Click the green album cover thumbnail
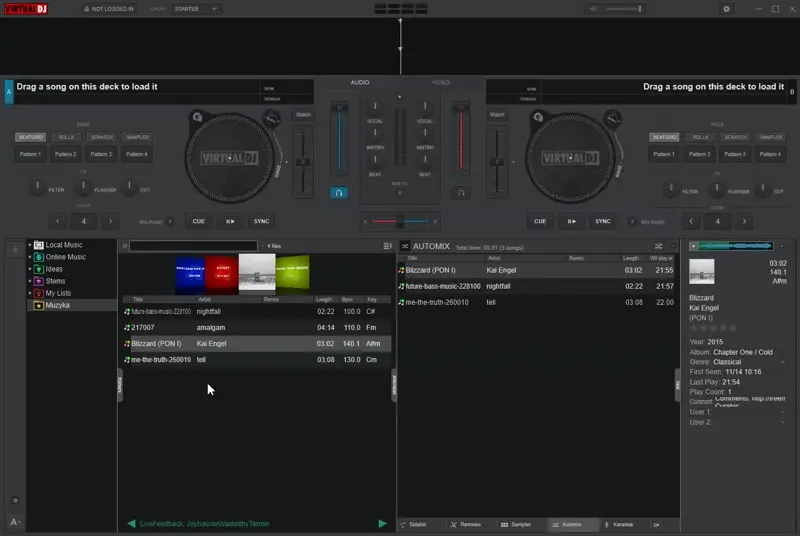This screenshot has height=536, width=800. (x=293, y=273)
